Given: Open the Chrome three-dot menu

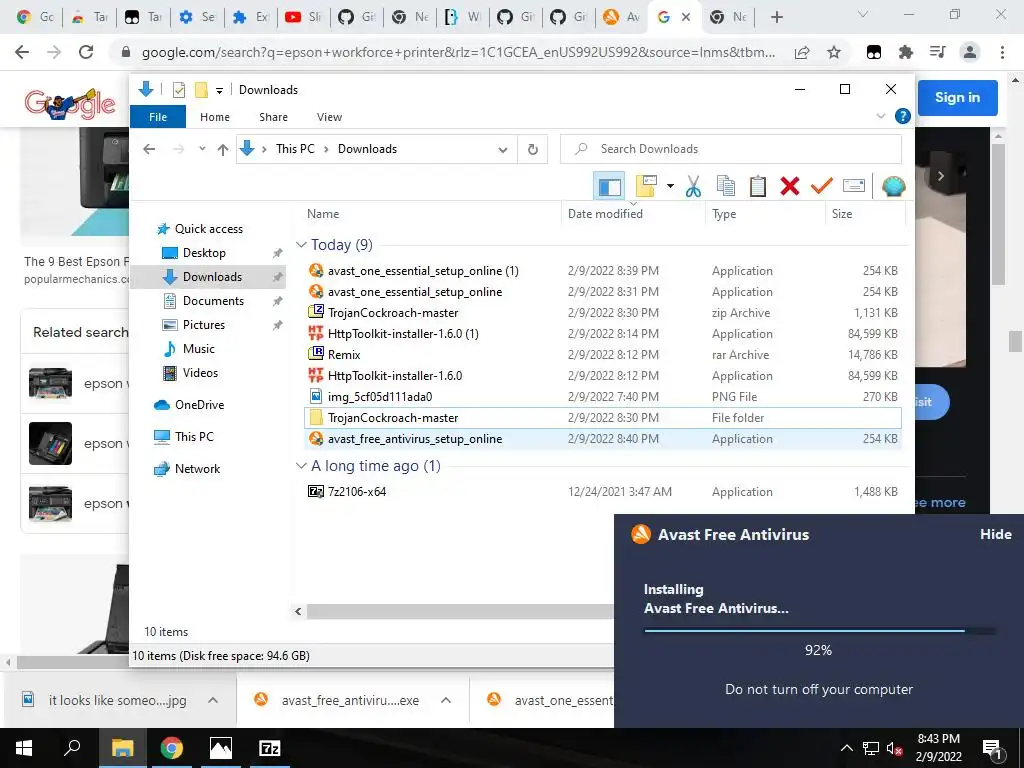Looking at the screenshot, I should (1002, 53).
